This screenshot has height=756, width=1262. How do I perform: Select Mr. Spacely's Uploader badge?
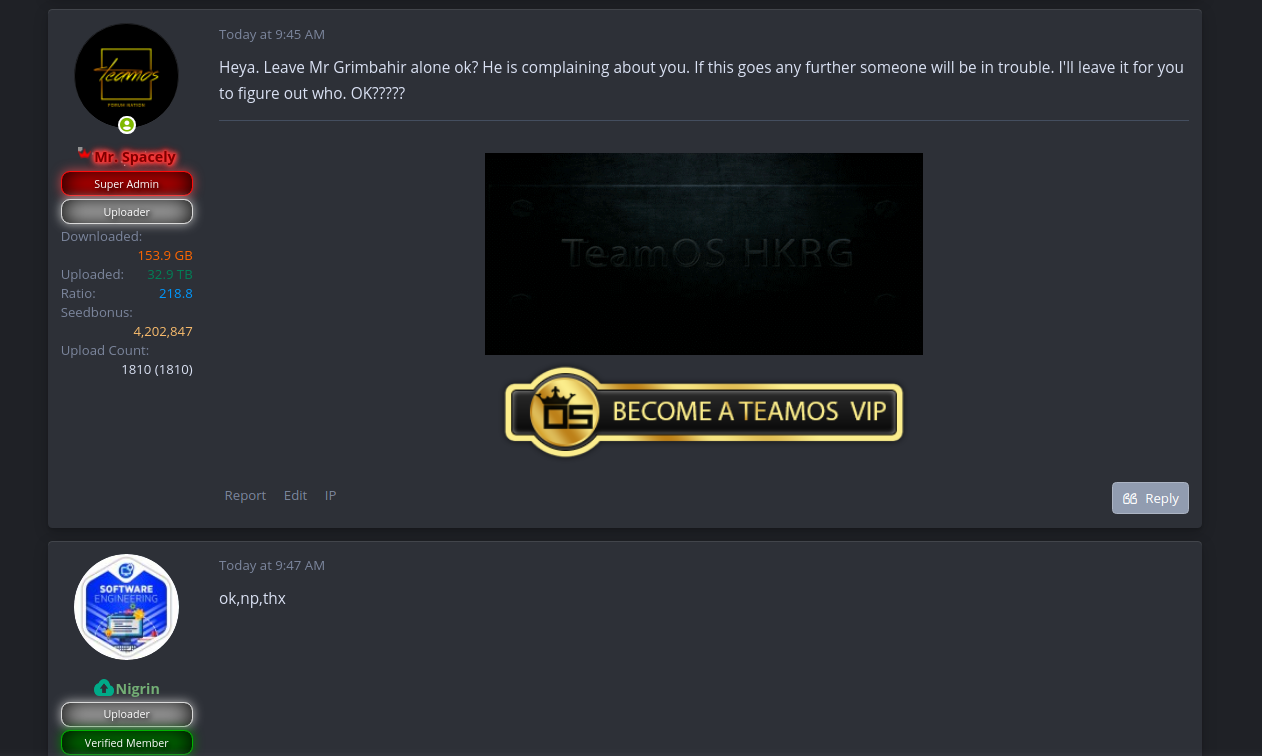(127, 212)
